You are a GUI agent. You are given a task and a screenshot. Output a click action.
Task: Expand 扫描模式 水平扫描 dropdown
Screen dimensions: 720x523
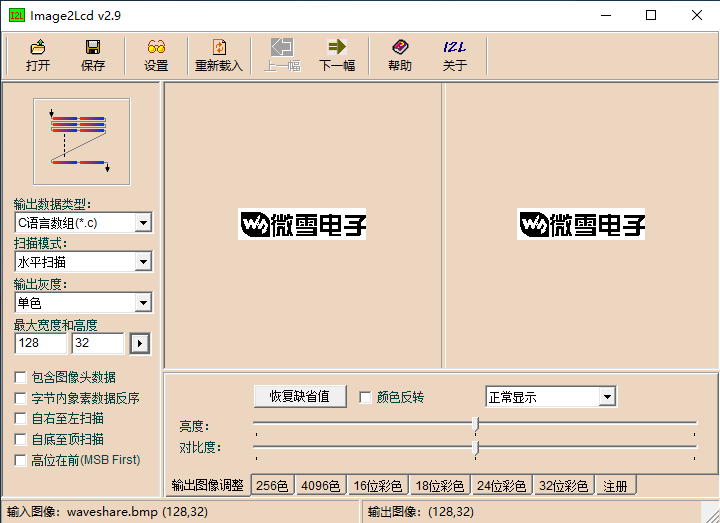click(x=143, y=262)
